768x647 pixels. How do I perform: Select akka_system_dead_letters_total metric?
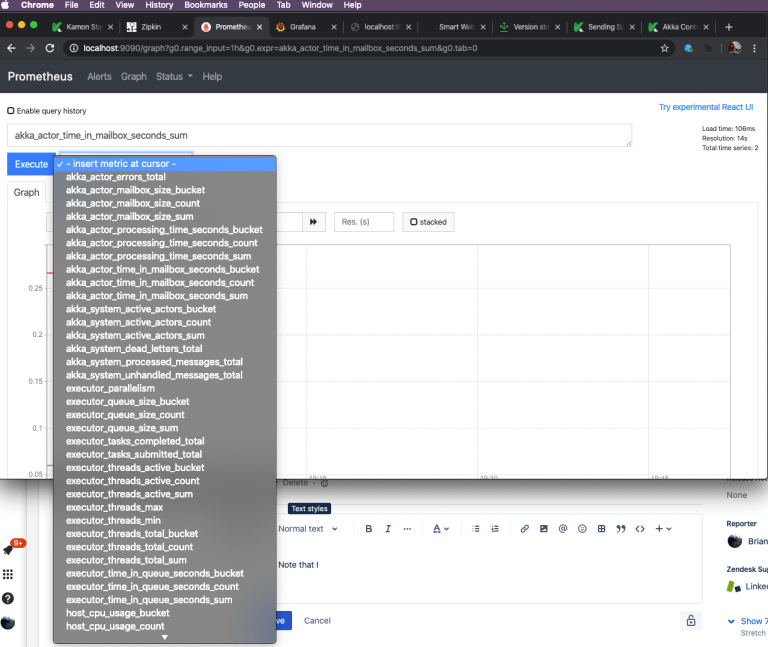point(165,349)
